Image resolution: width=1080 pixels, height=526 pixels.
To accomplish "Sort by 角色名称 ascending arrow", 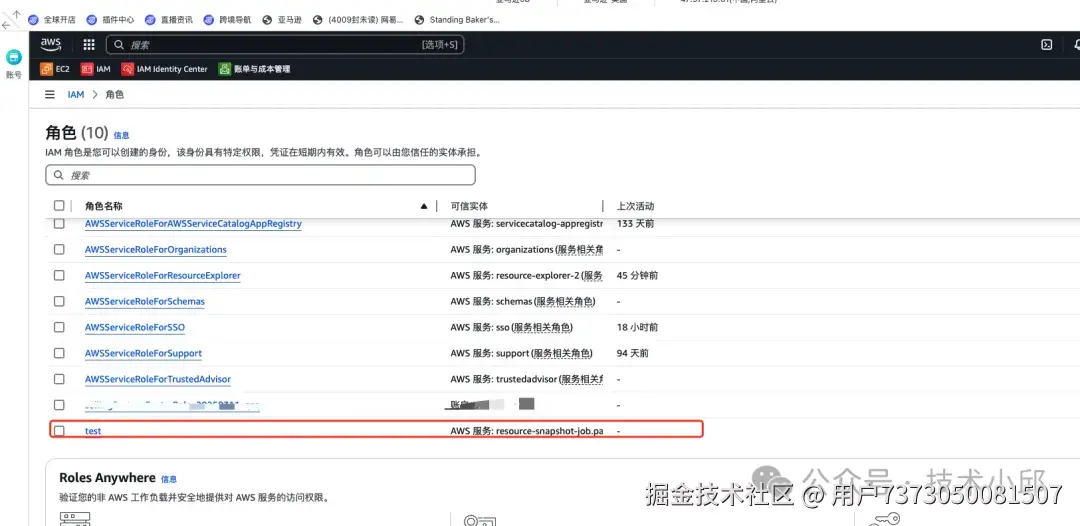I will point(424,206).
